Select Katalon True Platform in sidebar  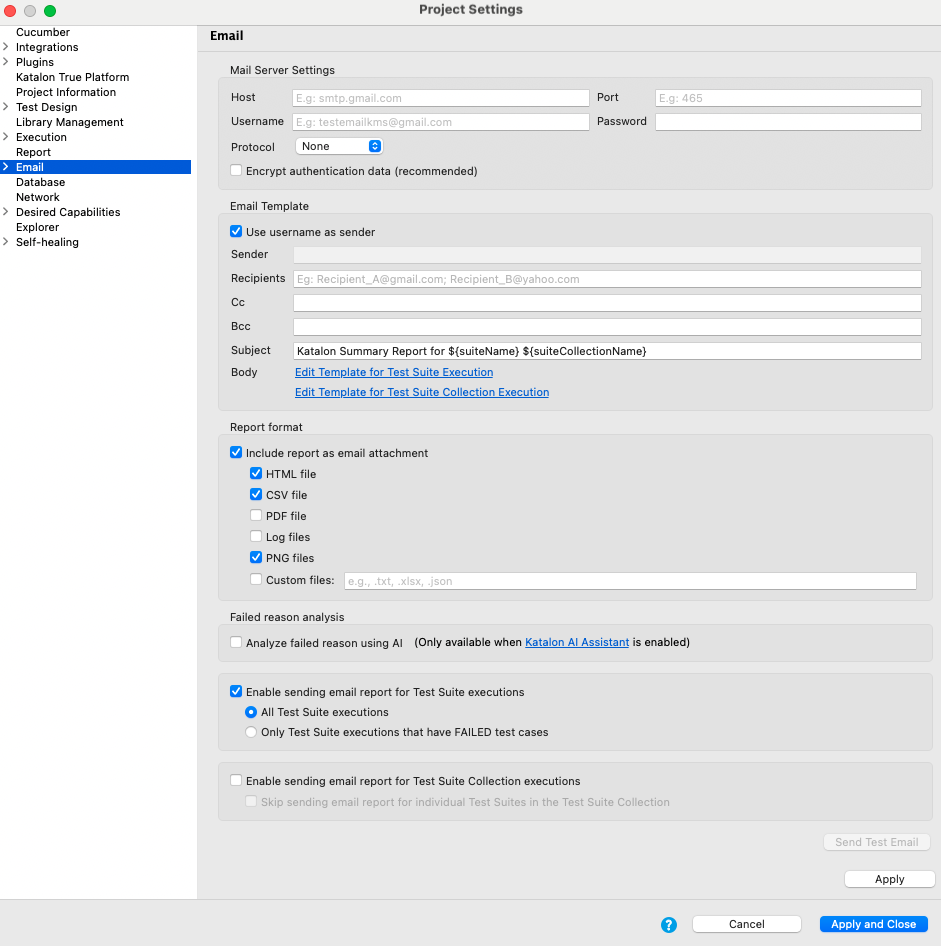click(x=71, y=77)
